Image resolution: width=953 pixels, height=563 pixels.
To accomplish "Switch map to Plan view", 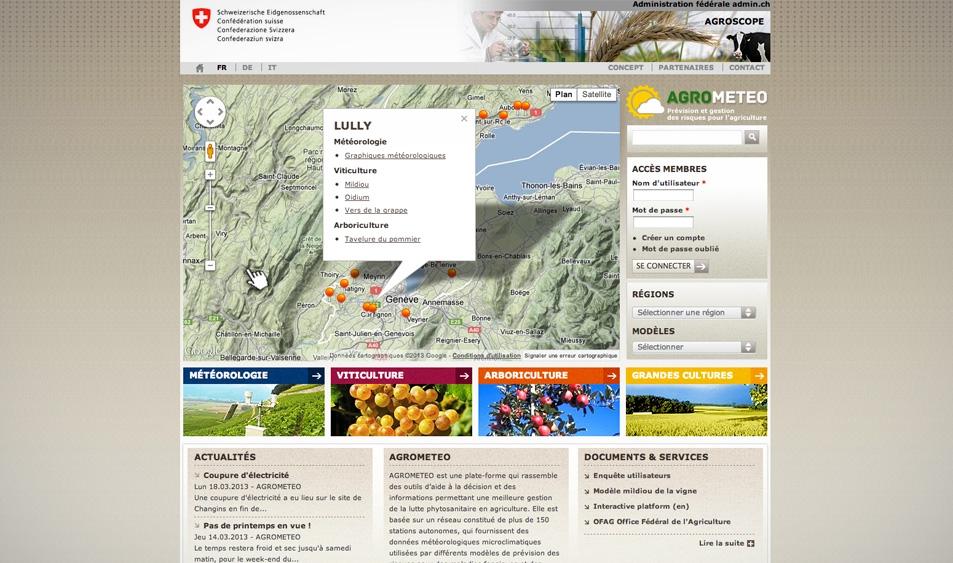I will pos(563,94).
